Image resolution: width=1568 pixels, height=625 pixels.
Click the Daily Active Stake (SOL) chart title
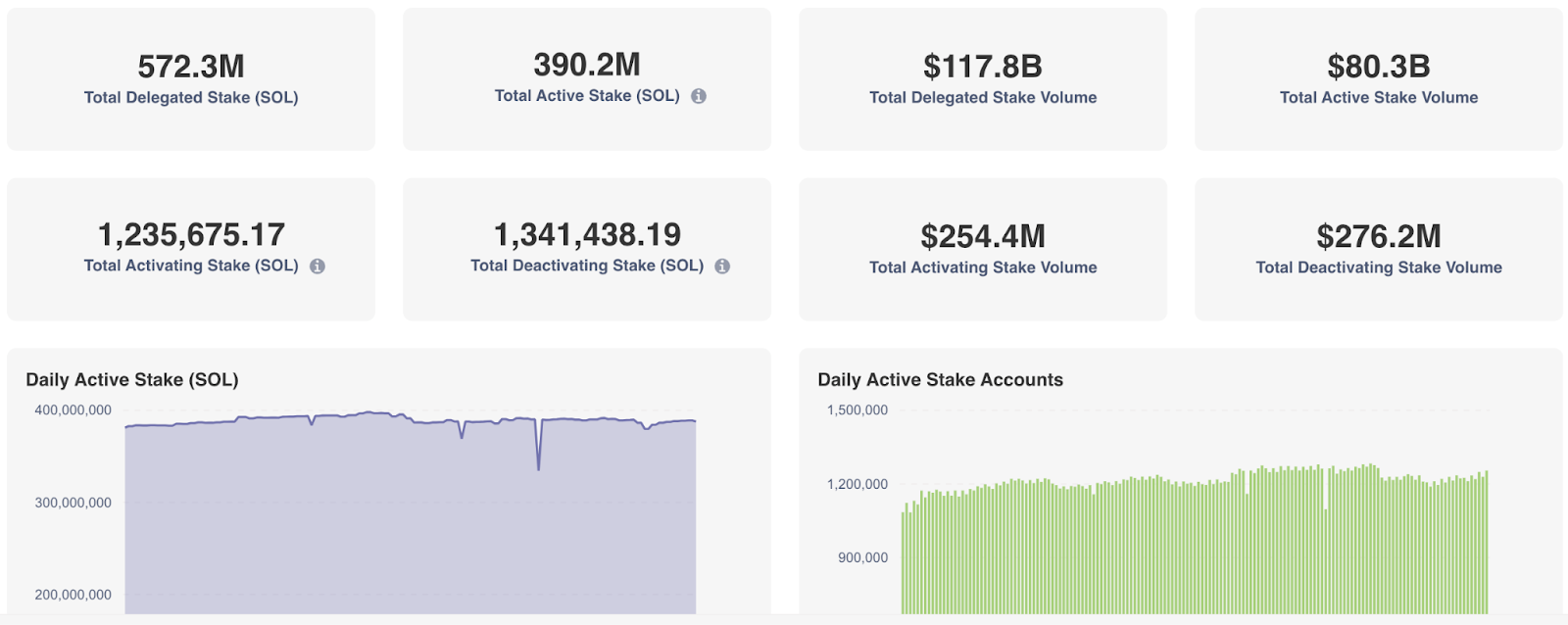point(132,380)
